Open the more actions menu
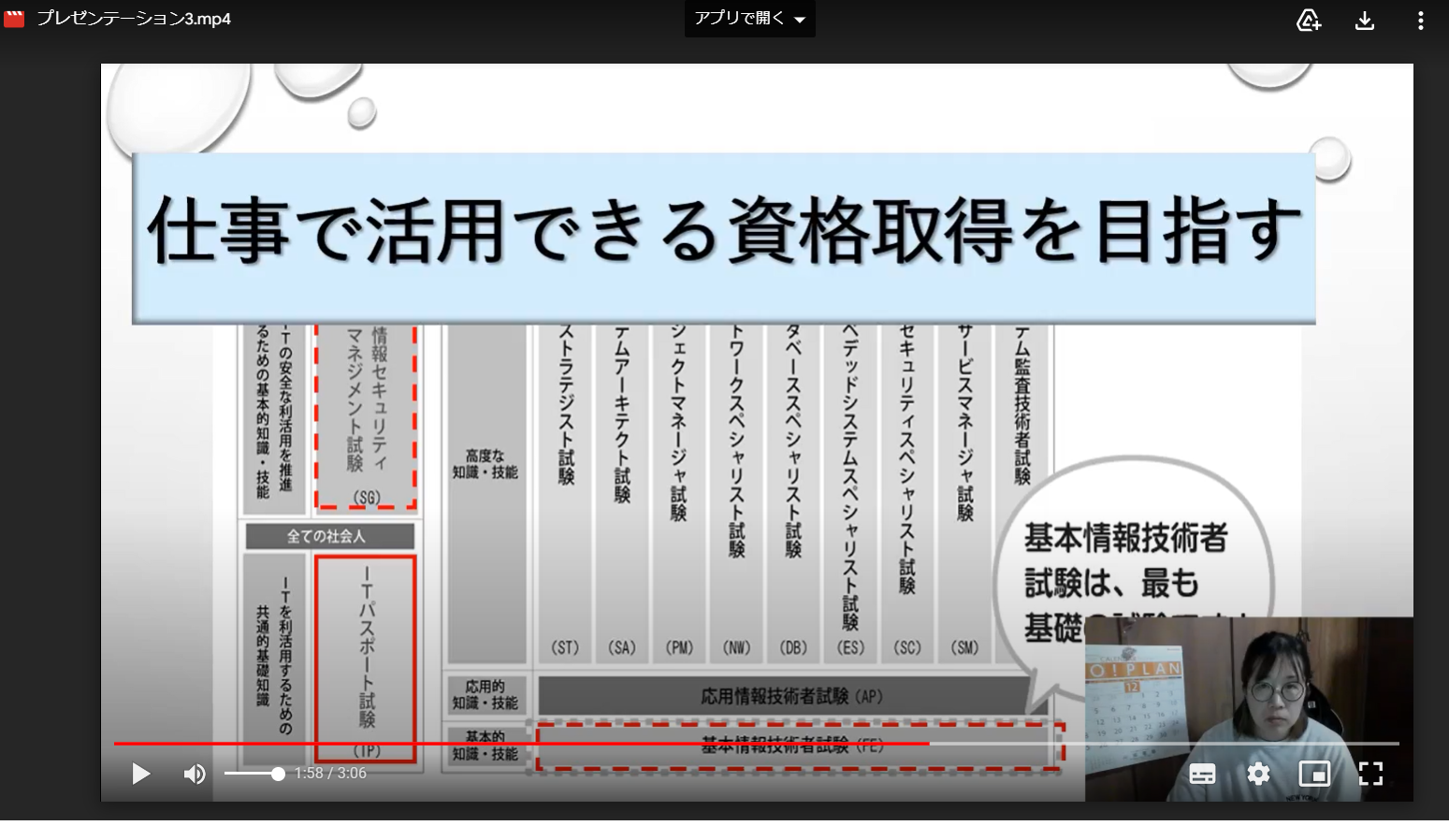The width and height of the screenshot is (1449, 840). point(1420,20)
